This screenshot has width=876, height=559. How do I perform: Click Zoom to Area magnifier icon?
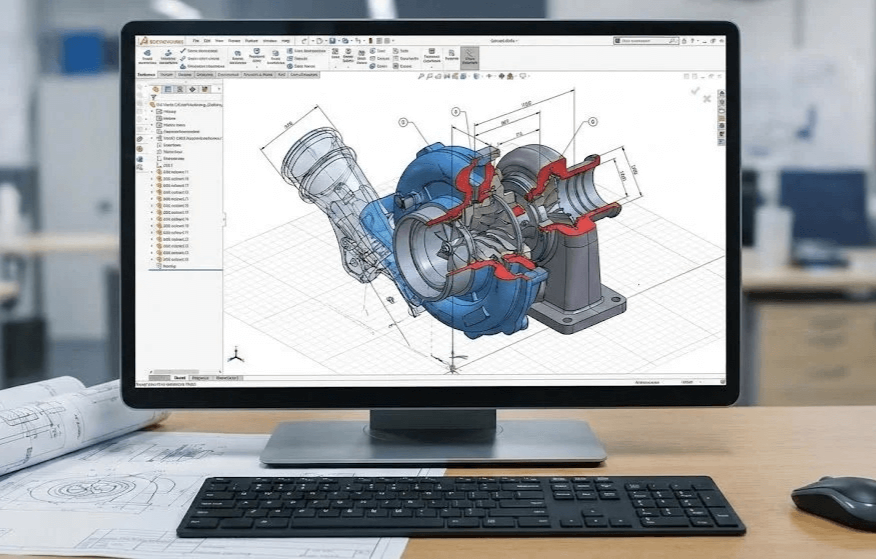[429, 77]
